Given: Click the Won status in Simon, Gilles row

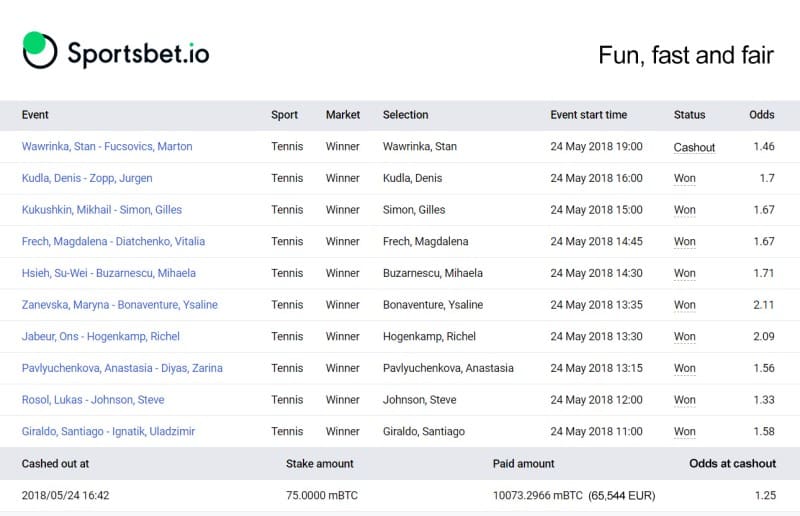Looking at the screenshot, I should point(685,210).
